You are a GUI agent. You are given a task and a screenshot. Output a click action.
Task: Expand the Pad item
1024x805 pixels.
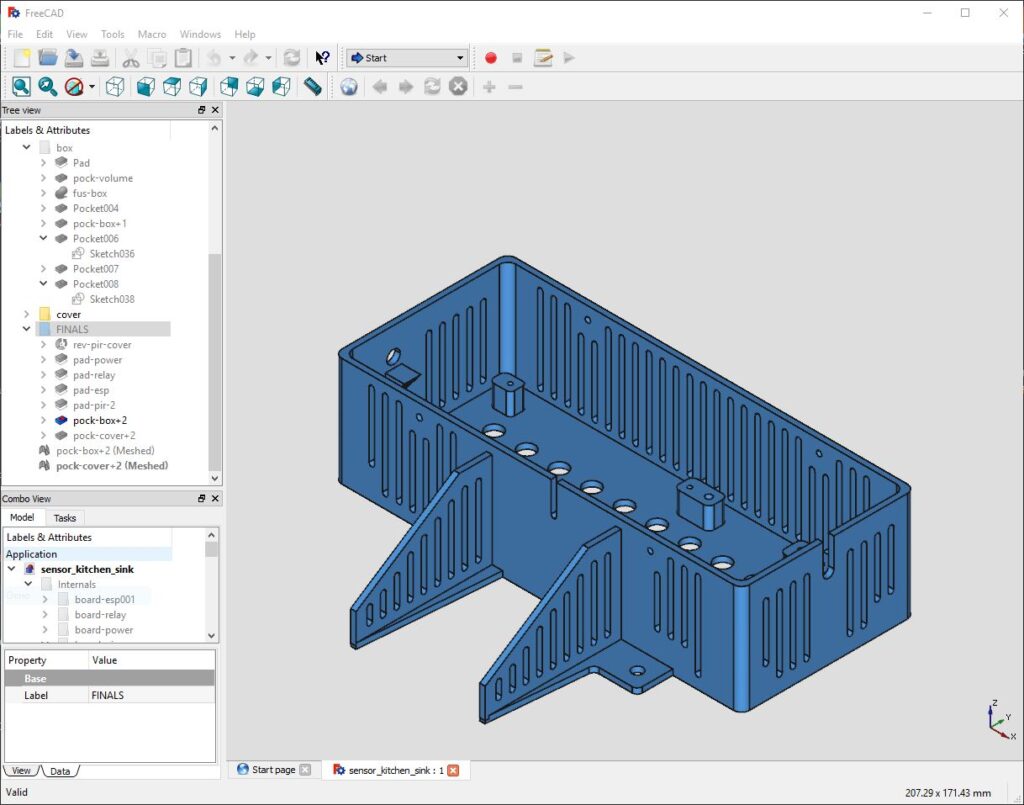[x=43, y=163]
